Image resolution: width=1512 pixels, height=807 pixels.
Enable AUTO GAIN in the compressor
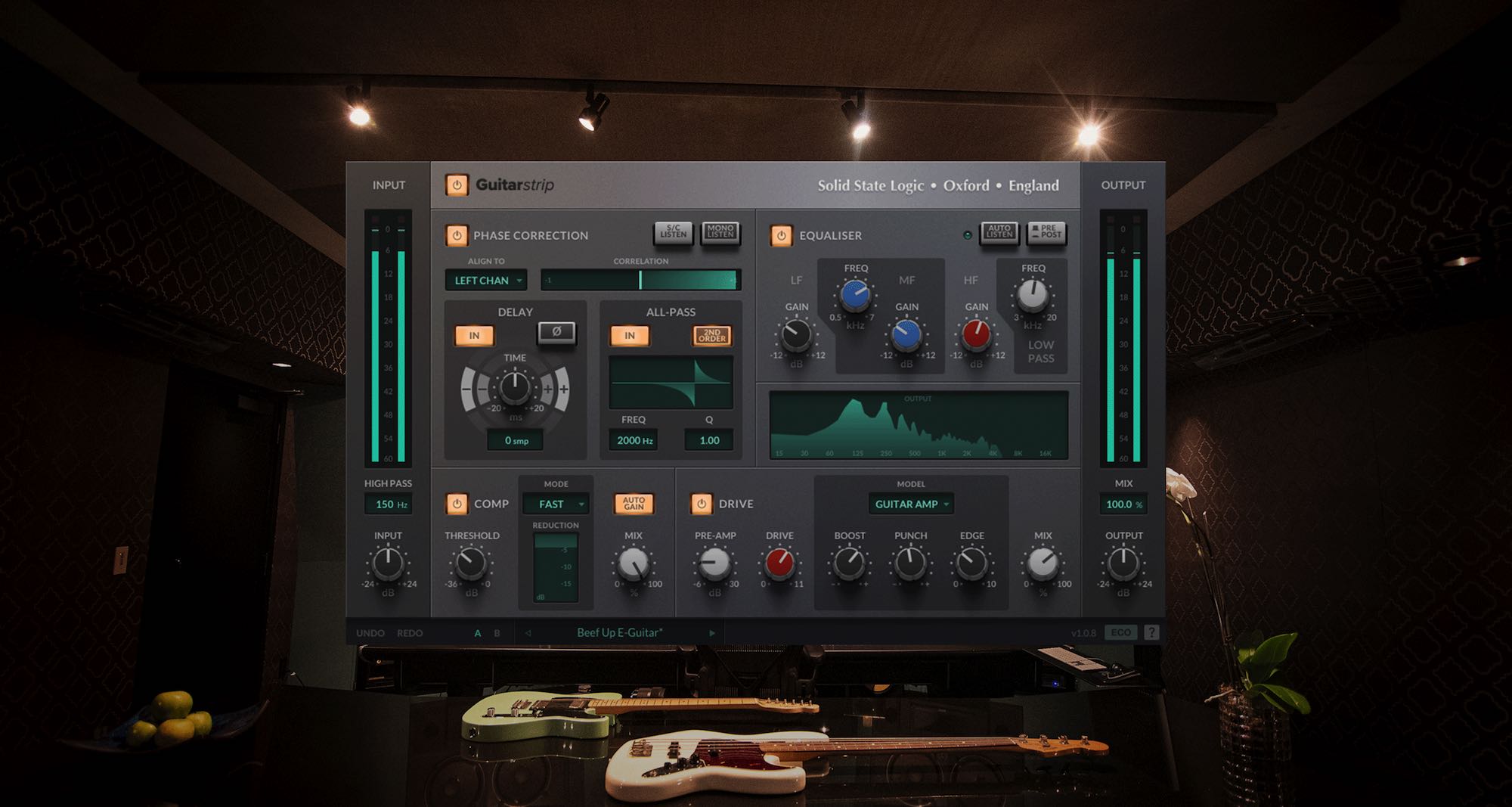[634, 503]
